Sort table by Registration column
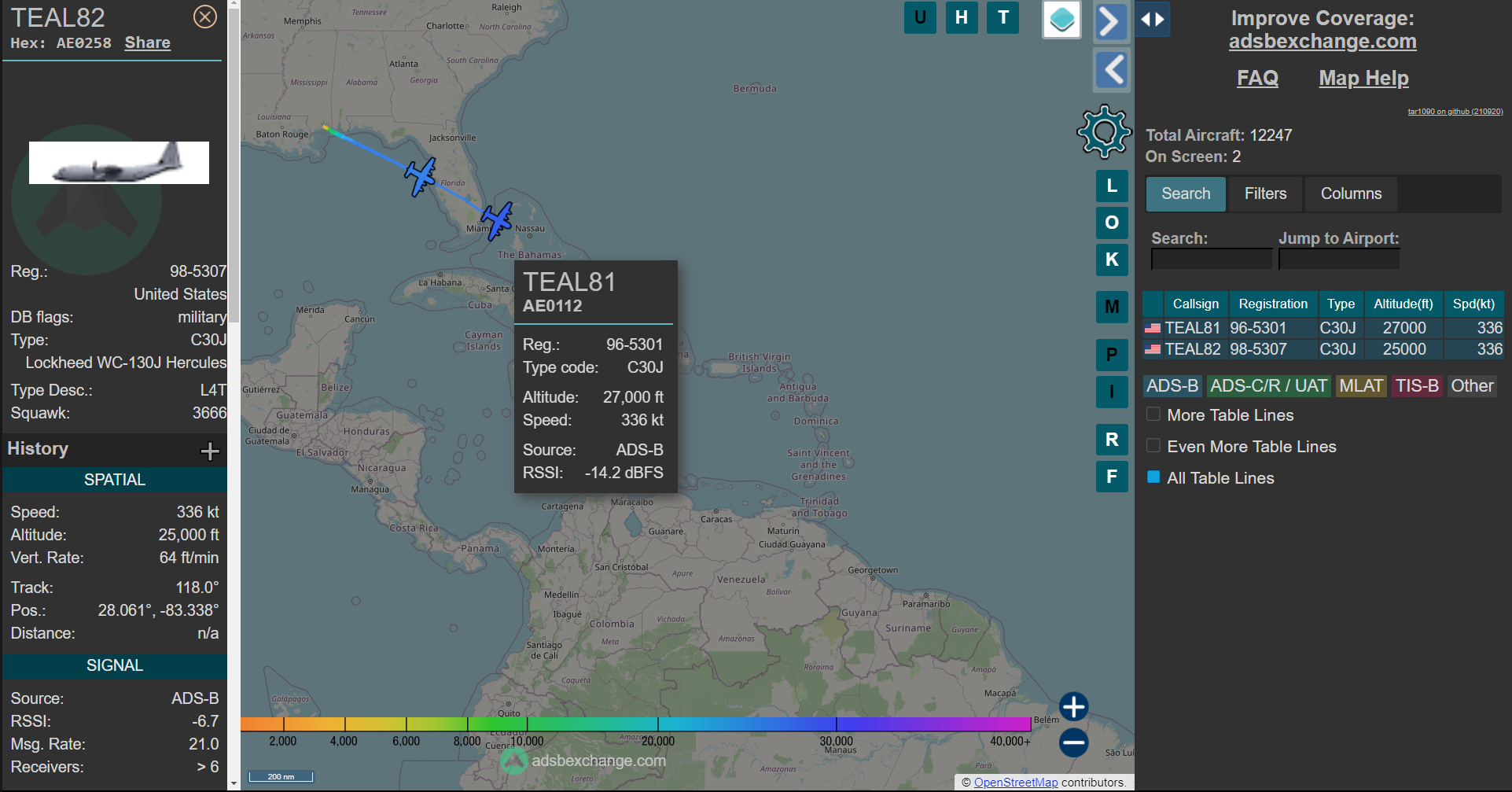Viewport: 1512px width, 792px height. coord(1273,304)
